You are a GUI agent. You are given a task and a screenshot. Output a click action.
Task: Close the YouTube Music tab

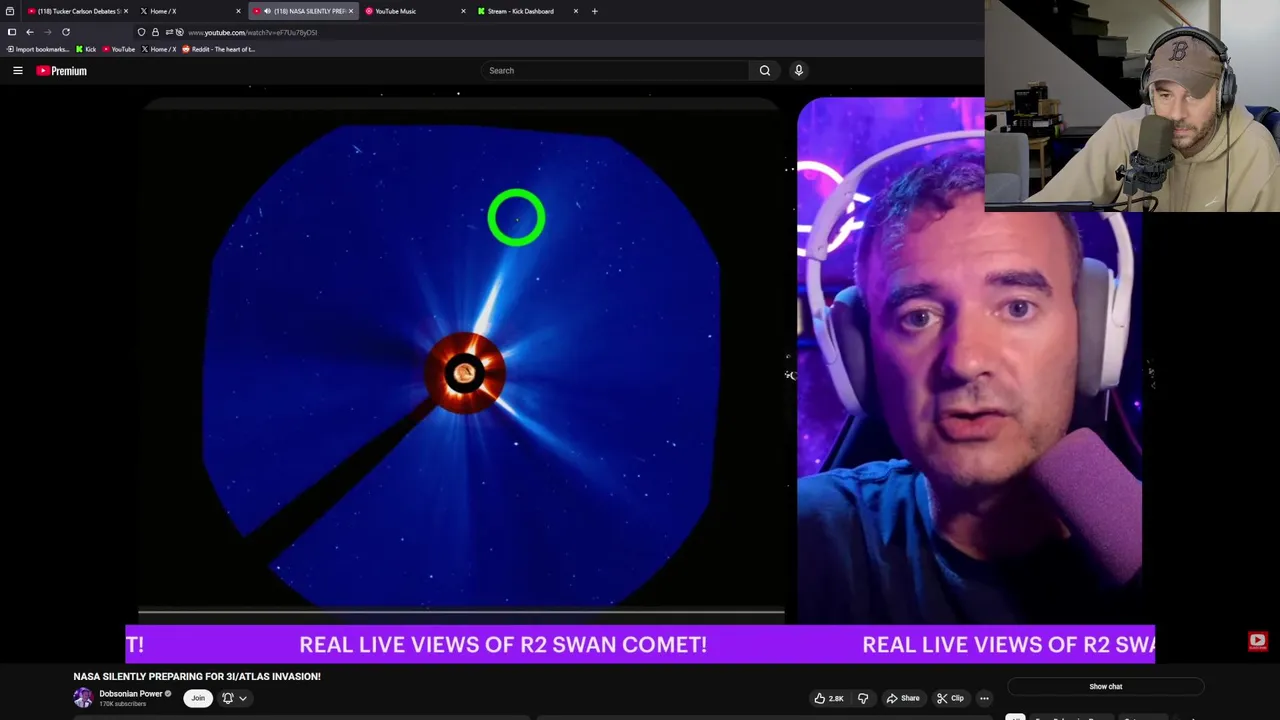(x=463, y=11)
